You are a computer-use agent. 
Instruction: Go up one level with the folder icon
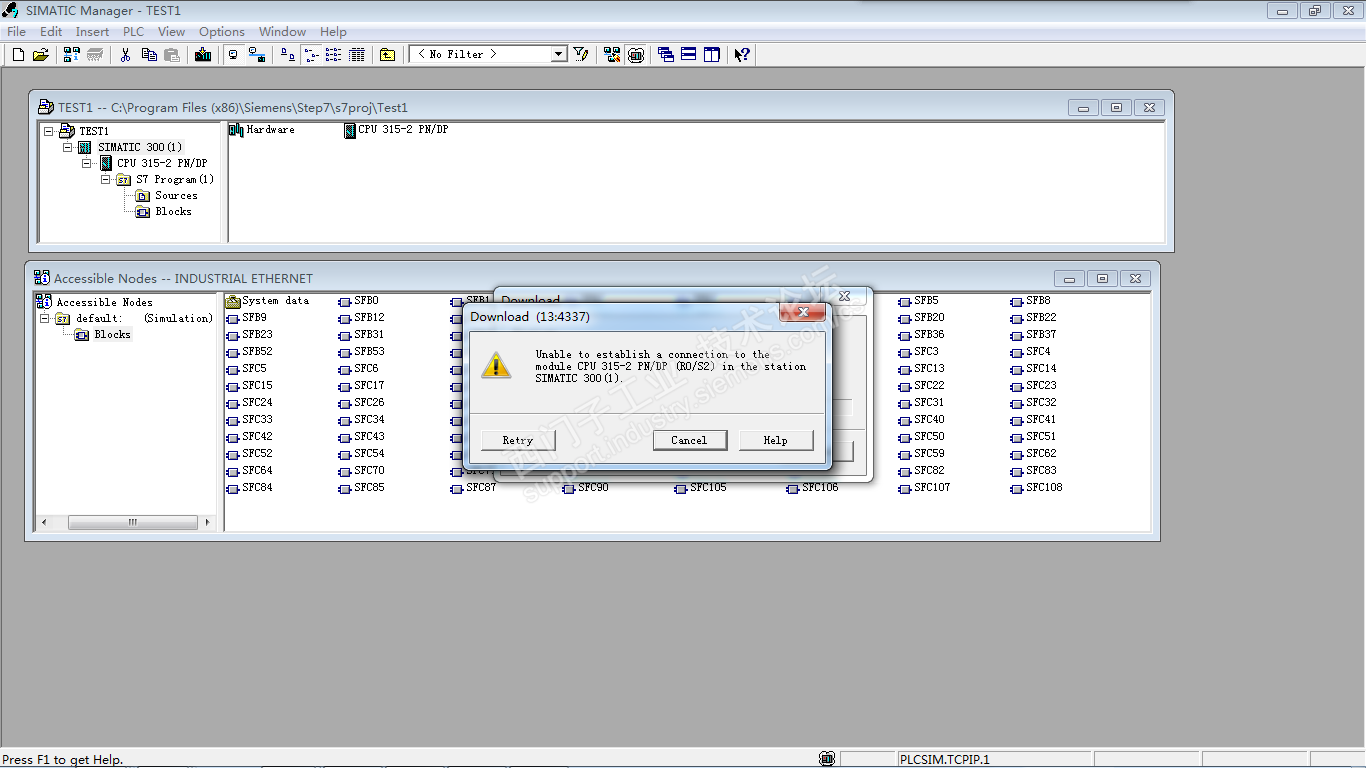tap(388, 55)
